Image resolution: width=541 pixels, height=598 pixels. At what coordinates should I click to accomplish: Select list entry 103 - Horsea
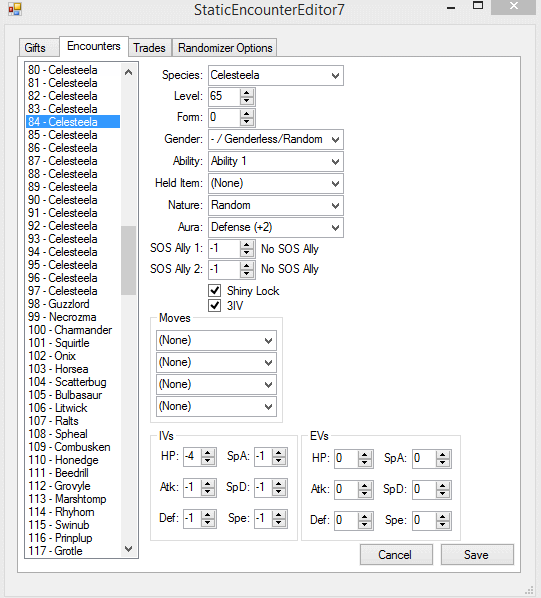pyautogui.click(x=73, y=369)
